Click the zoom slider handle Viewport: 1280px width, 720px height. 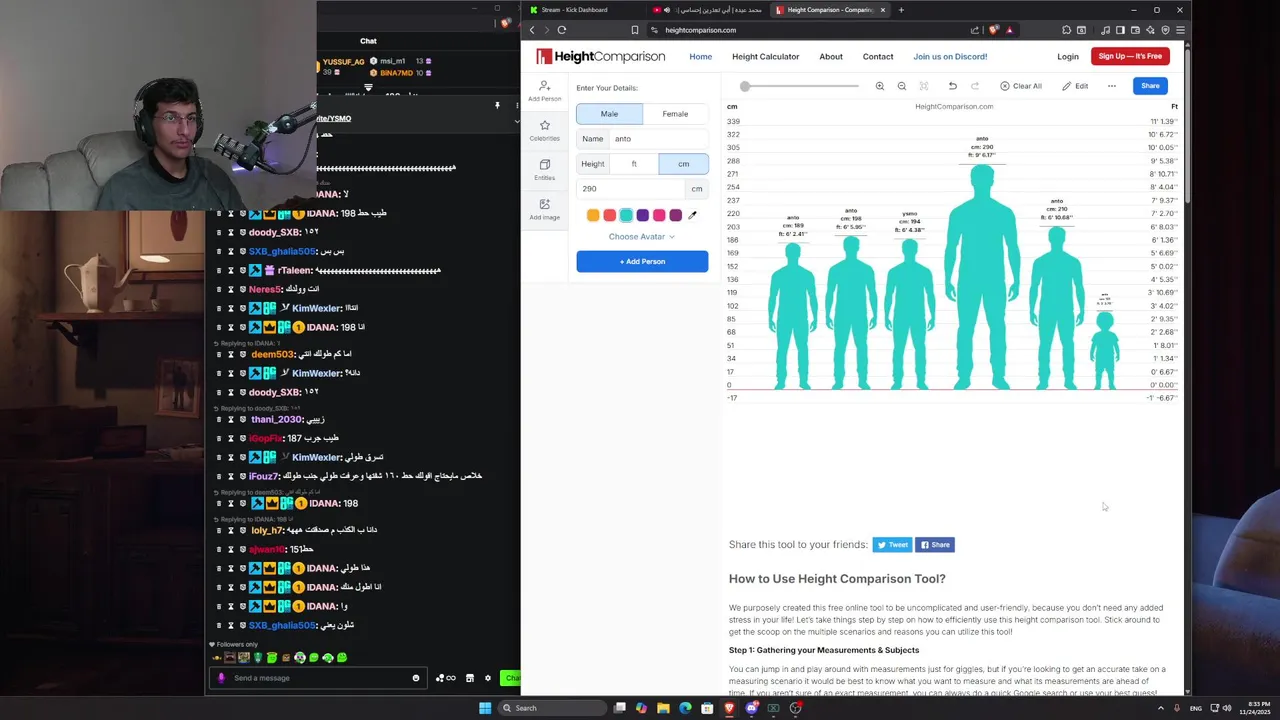click(x=745, y=86)
